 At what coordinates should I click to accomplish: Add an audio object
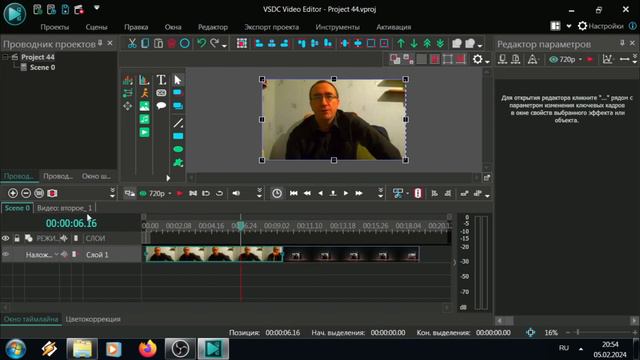coord(144,119)
